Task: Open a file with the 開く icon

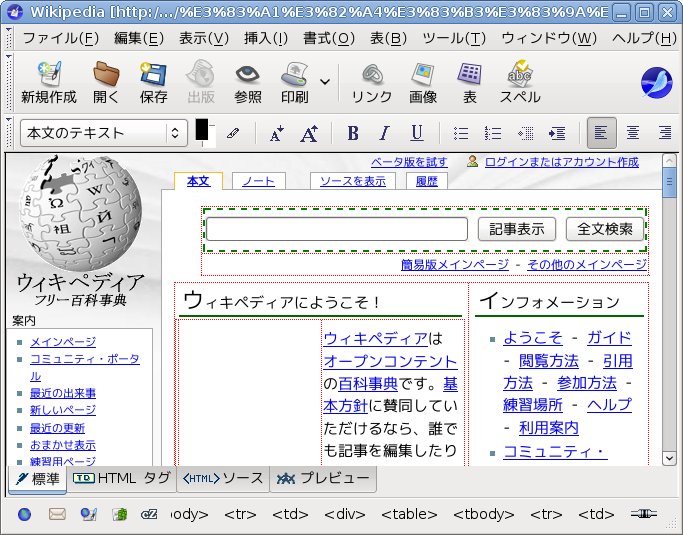Action: point(106,82)
